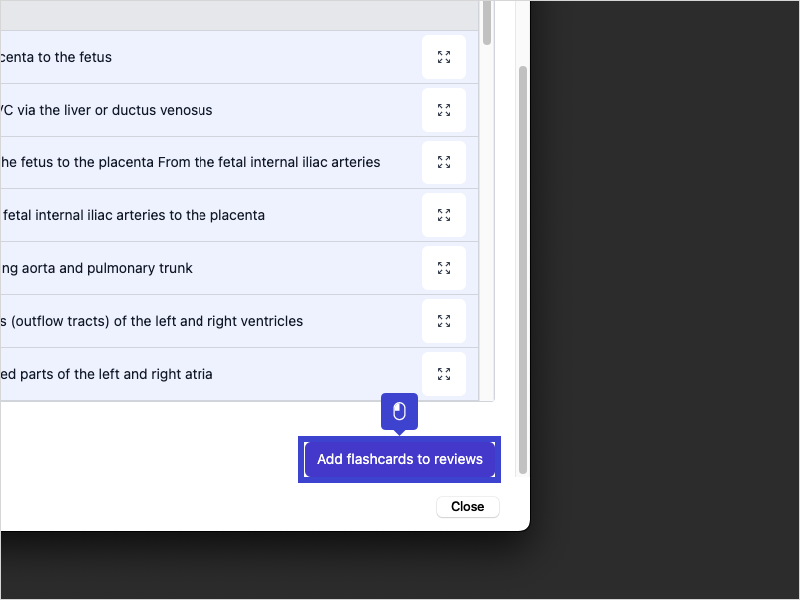Click the dialog's outer vertical scrollbar
The width and height of the screenshot is (800, 600).
tap(522, 270)
